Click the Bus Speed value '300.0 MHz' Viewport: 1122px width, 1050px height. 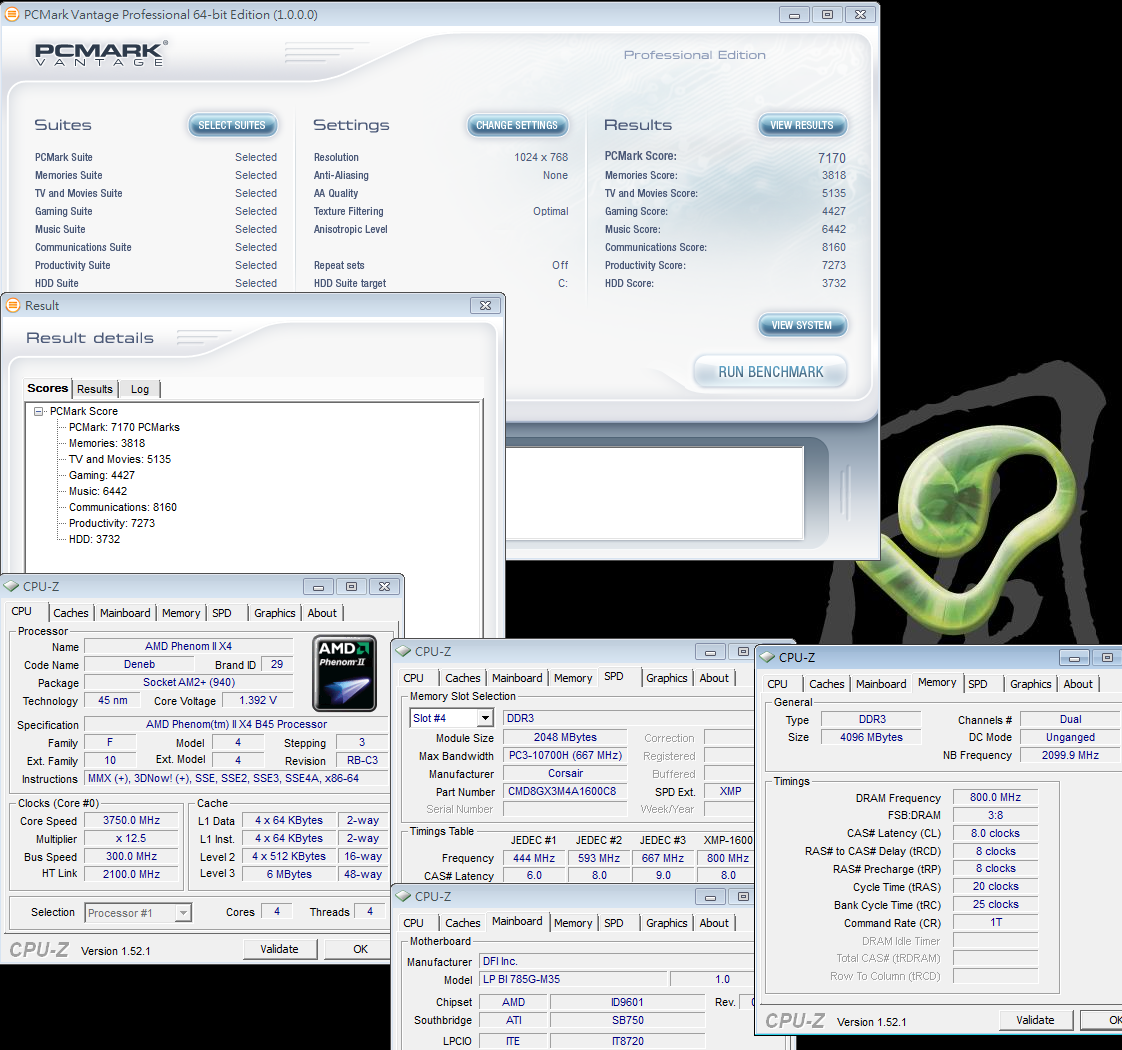(131, 856)
